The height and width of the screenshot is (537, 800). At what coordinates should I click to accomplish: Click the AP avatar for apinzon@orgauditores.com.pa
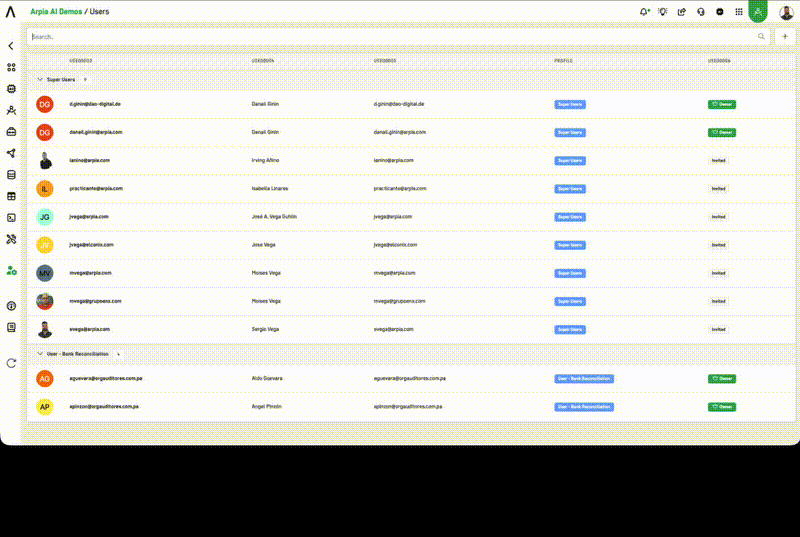tap(45, 406)
